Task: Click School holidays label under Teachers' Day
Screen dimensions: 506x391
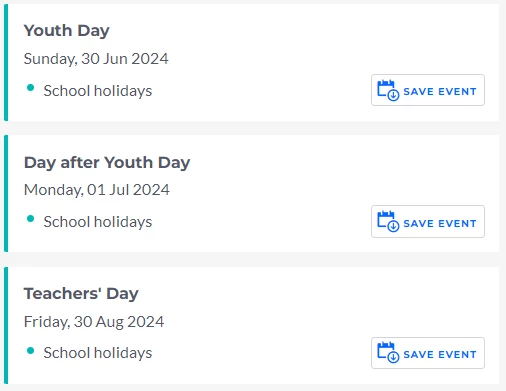Action: [x=98, y=353]
